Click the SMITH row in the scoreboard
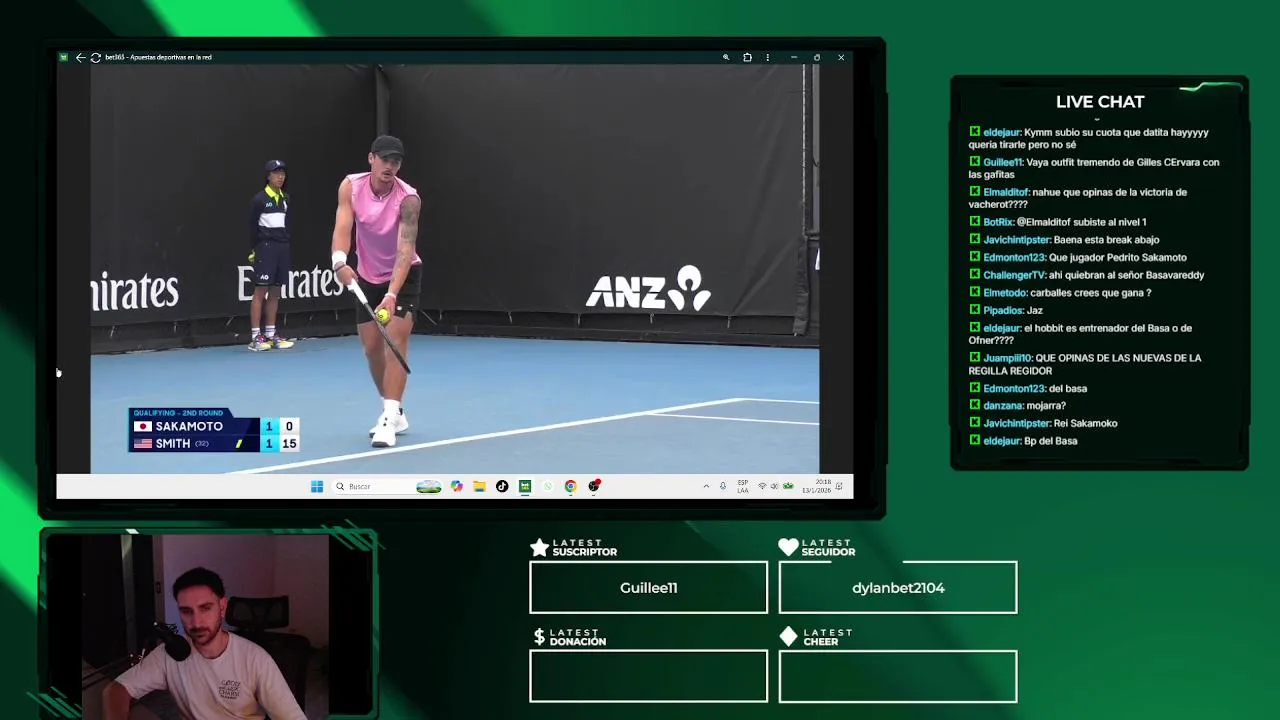 point(214,443)
